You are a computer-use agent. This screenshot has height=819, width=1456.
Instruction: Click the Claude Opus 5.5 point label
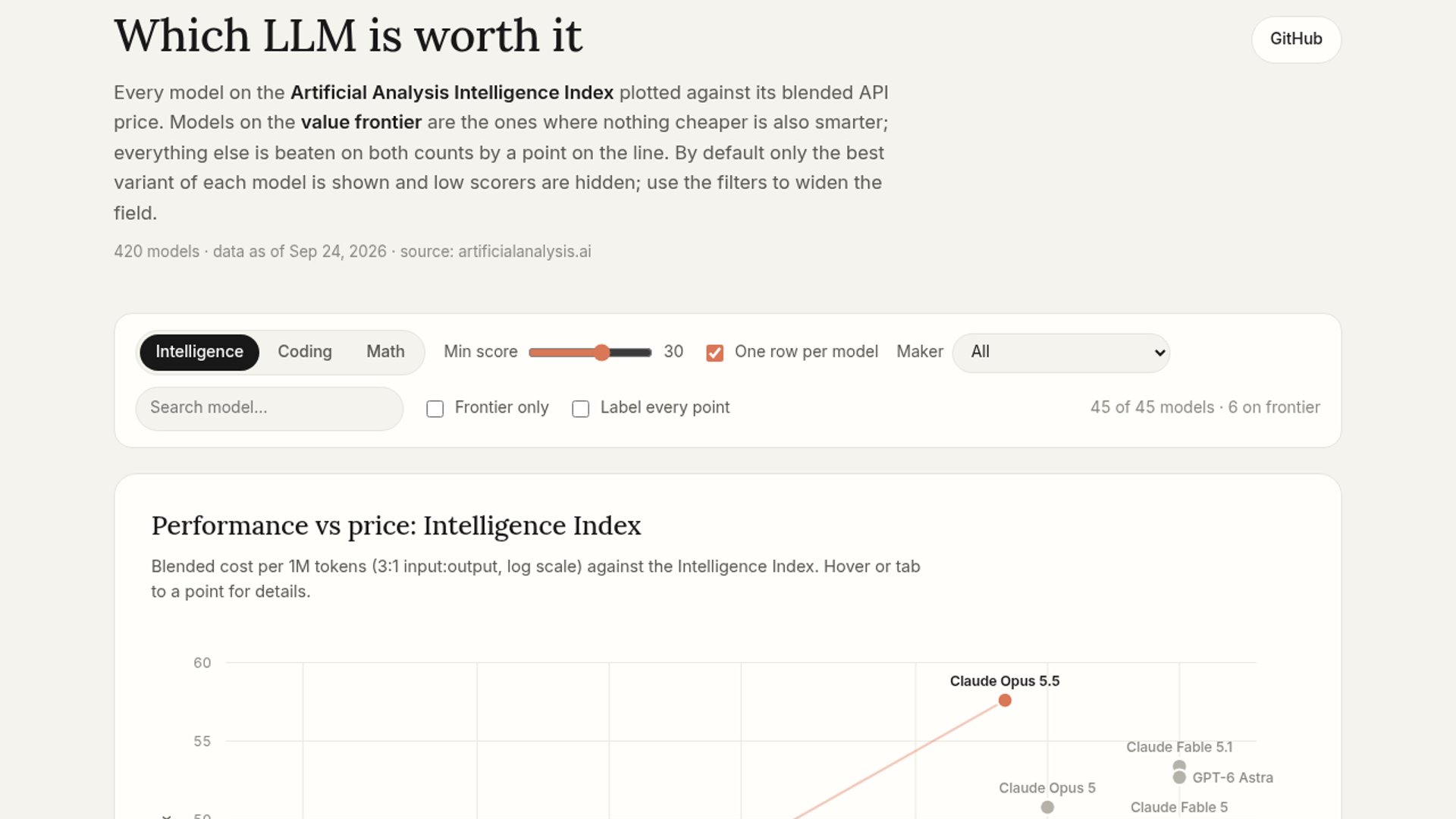tap(1005, 681)
